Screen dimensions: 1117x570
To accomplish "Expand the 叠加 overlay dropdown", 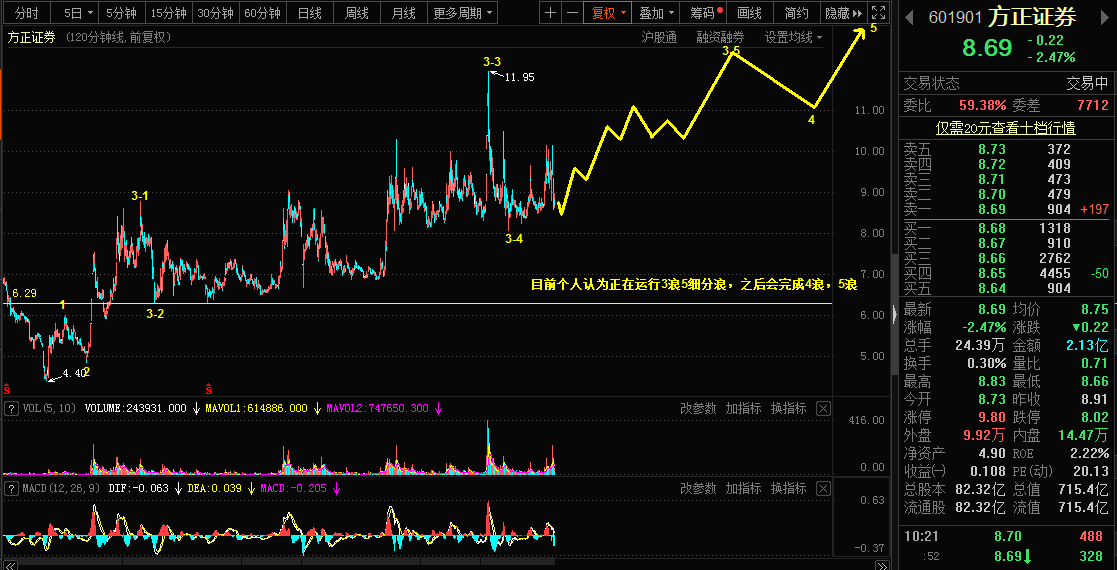I will click(x=655, y=13).
